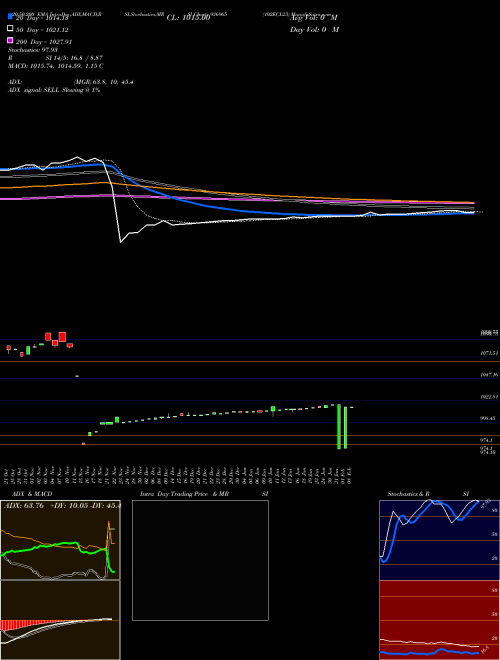Click the red MACD histogram bars
The width and height of the screenshot is (500, 660).
point(15,625)
